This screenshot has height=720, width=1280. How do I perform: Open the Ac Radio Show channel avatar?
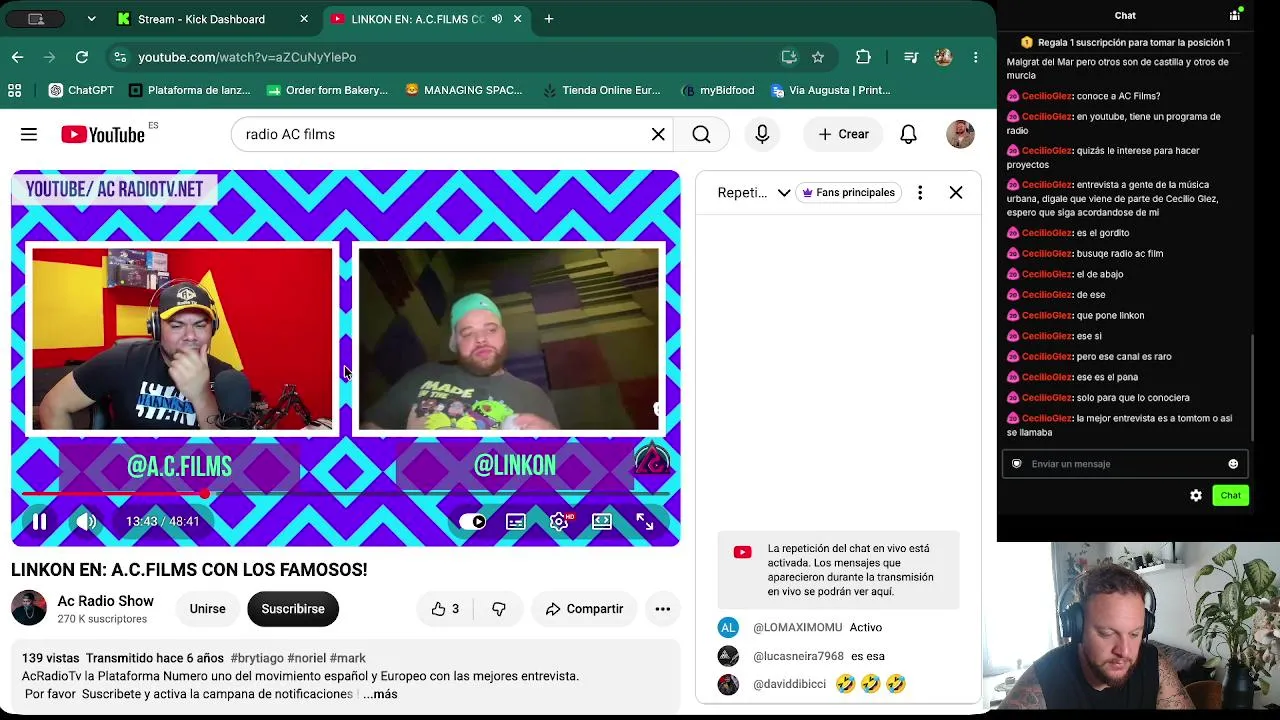[x=29, y=609]
